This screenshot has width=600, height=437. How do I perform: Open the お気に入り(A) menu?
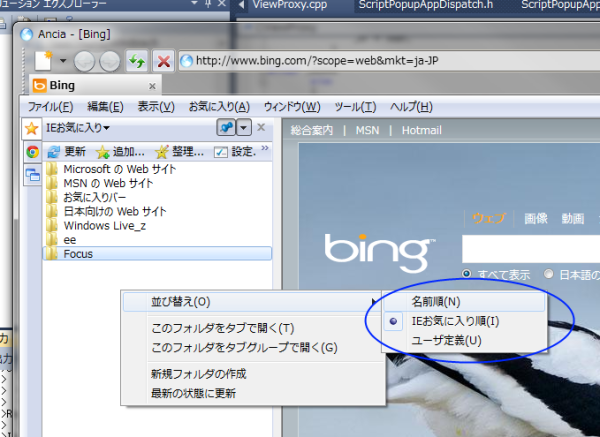219,107
